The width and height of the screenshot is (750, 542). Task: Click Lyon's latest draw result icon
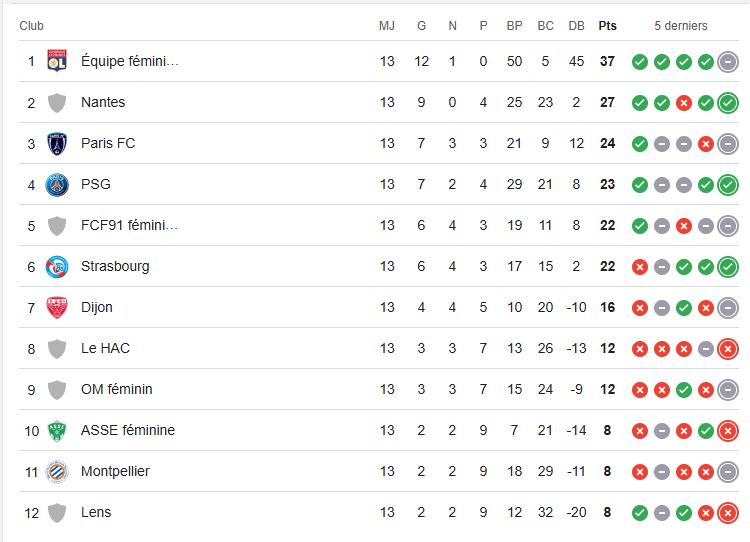click(728, 62)
